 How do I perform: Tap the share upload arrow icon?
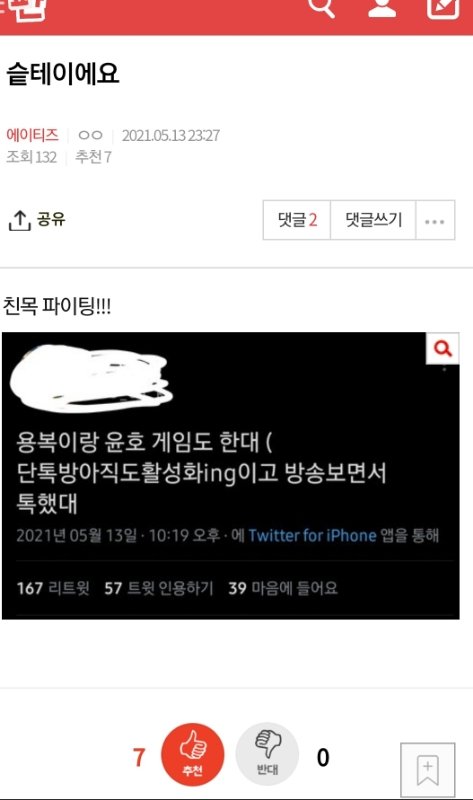(x=19, y=220)
